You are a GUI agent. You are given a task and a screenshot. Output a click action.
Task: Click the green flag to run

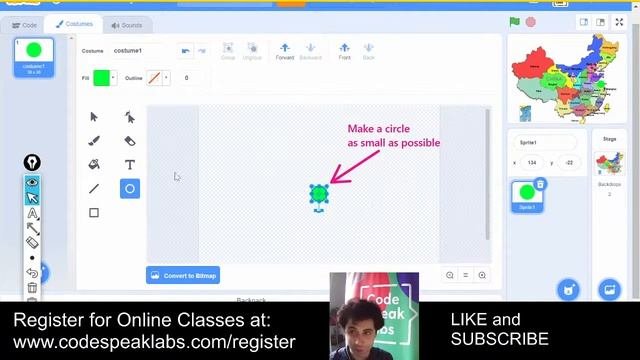515,22
